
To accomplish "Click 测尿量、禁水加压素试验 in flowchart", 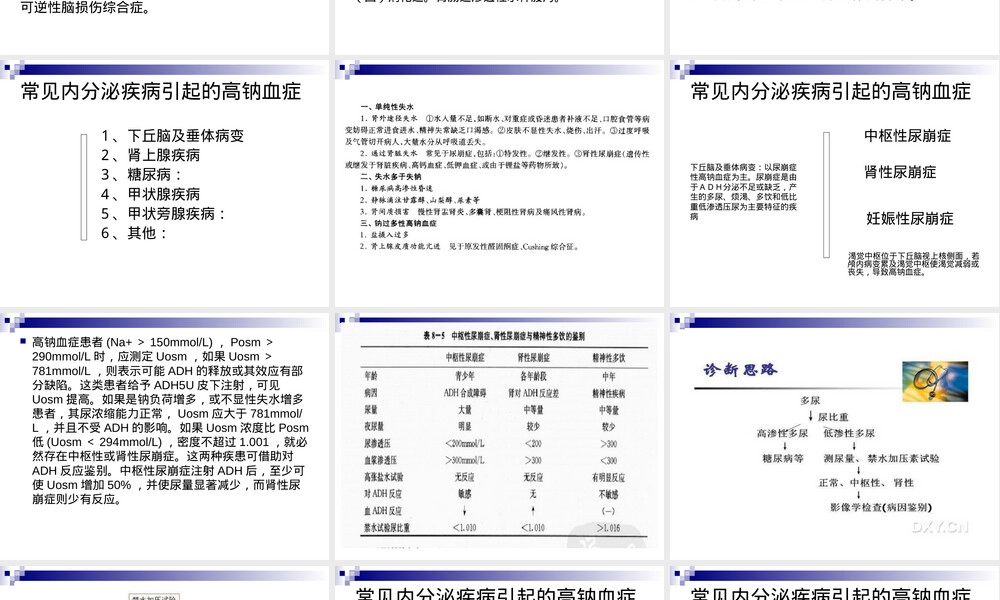I will (x=881, y=458).
